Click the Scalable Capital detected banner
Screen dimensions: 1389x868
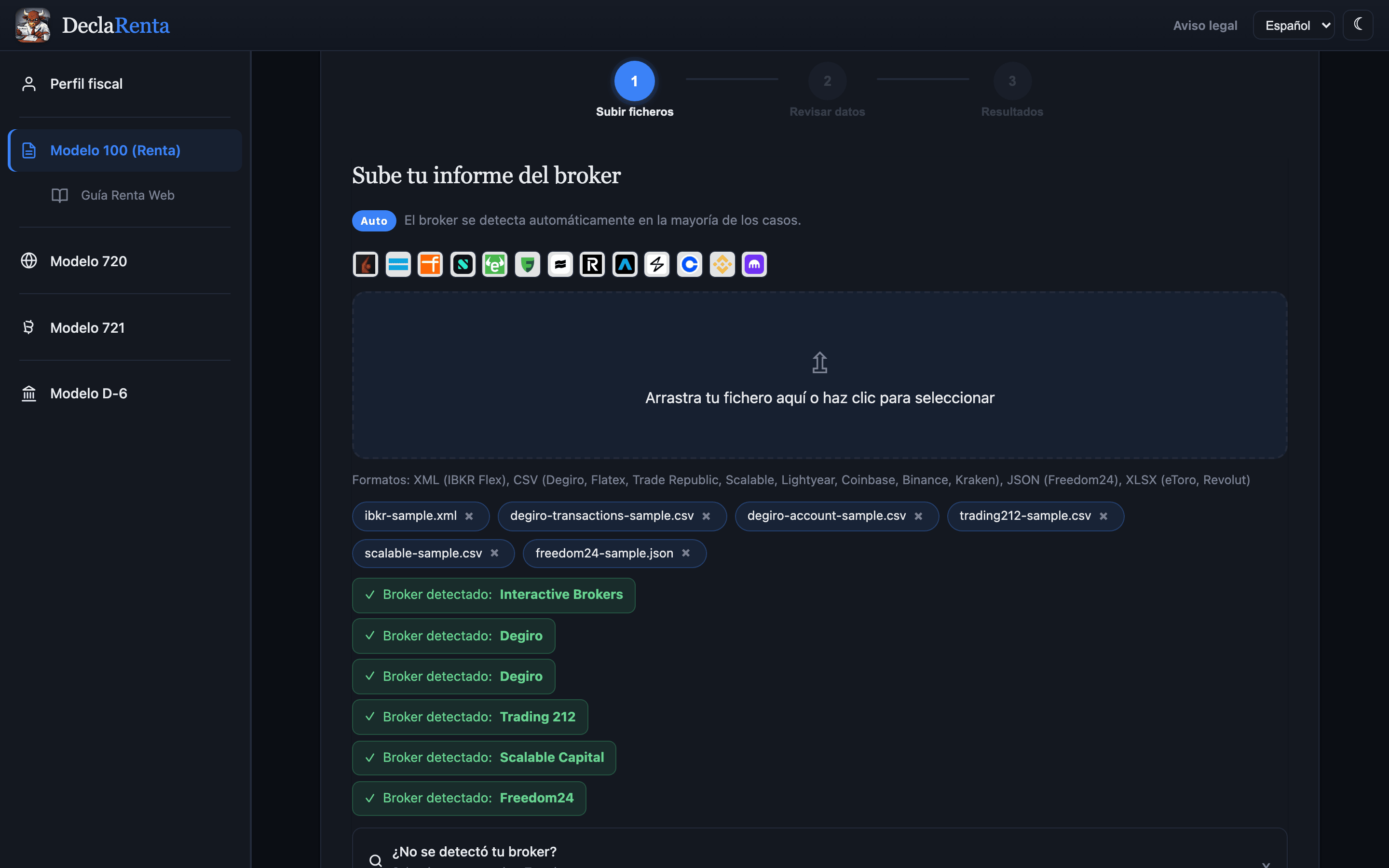[x=484, y=758]
